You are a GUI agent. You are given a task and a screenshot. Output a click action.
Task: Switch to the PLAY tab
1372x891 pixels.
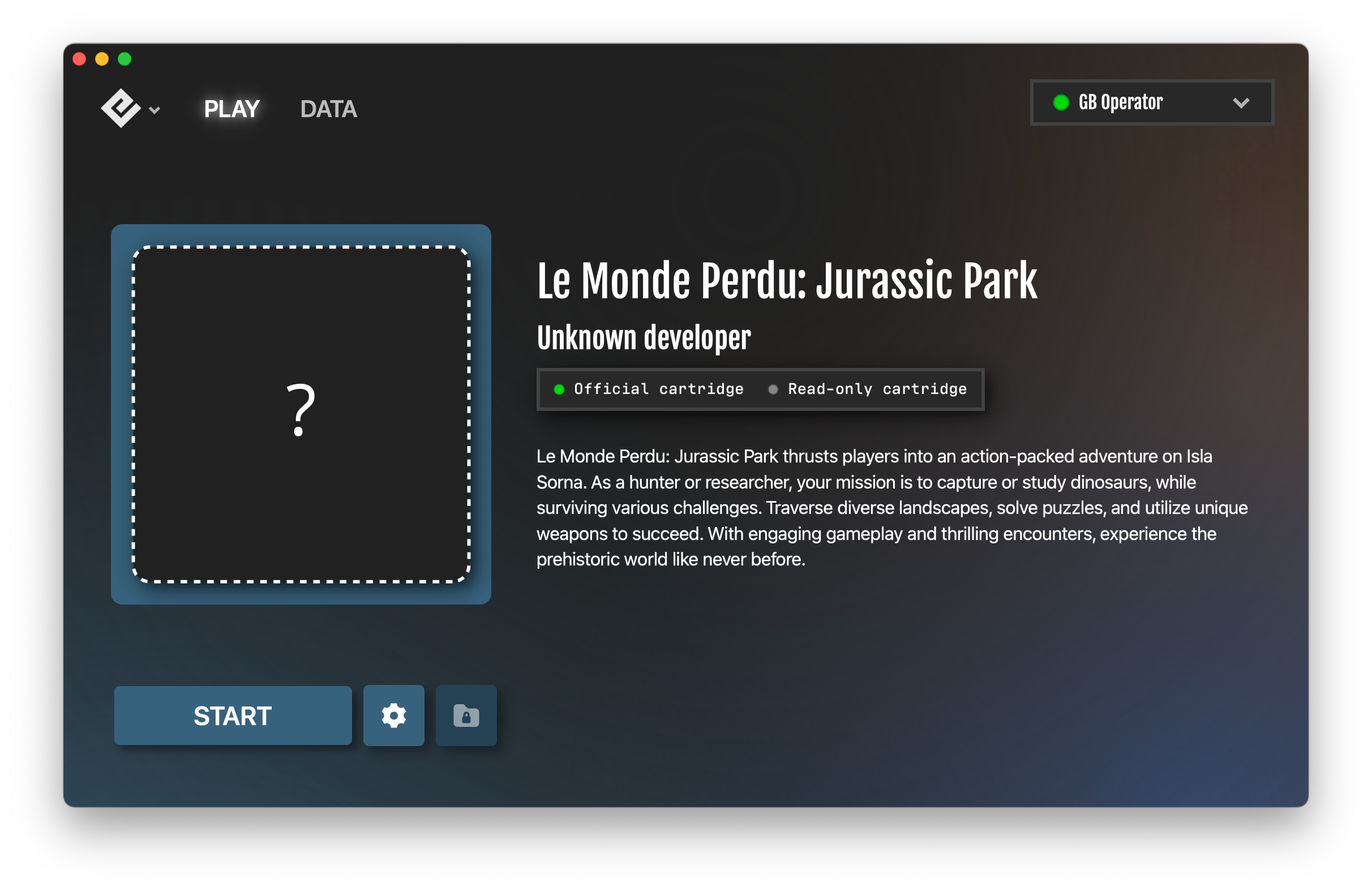click(231, 109)
